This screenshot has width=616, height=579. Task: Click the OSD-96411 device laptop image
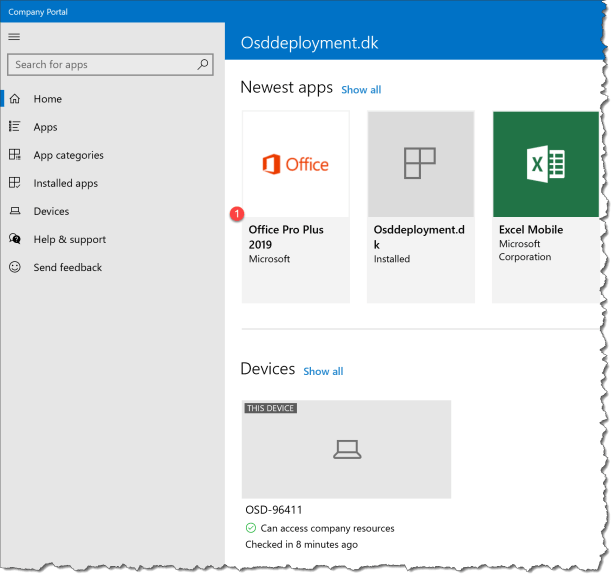click(x=346, y=449)
